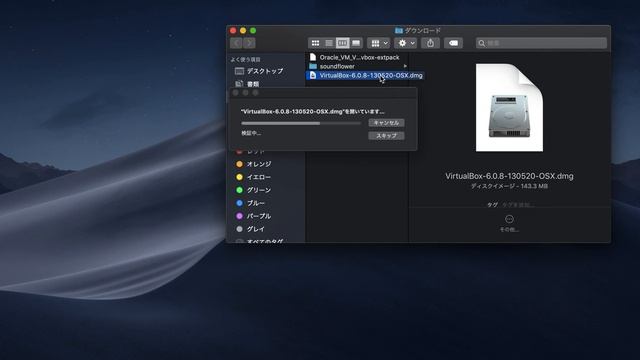Go forward with Finder forward arrow
This screenshot has height=360, width=640.
249,43
